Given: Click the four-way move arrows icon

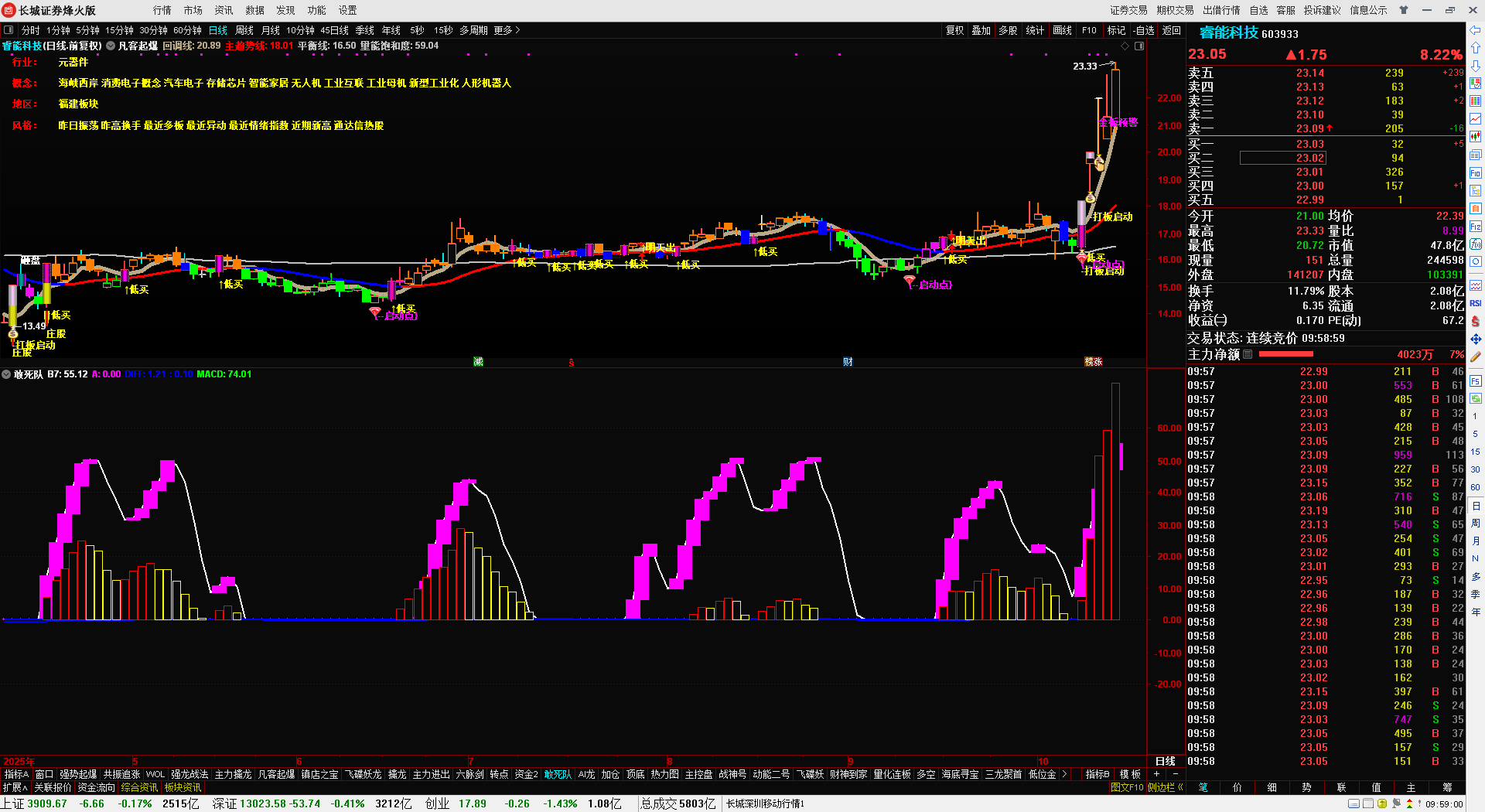Looking at the screenshot, I should tap(1476, 339).
